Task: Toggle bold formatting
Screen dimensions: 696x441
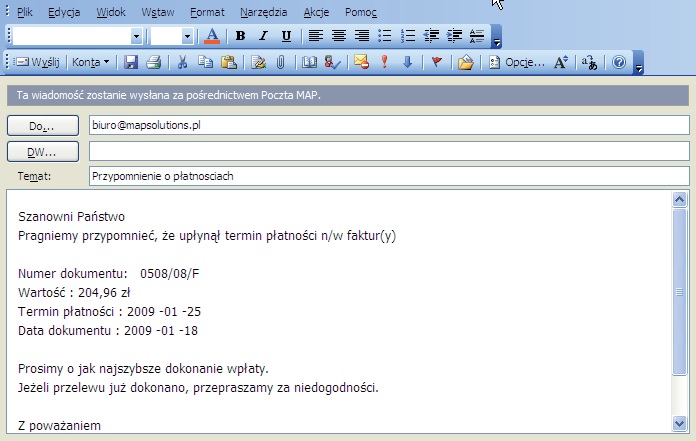Action: tap(240, 36)
